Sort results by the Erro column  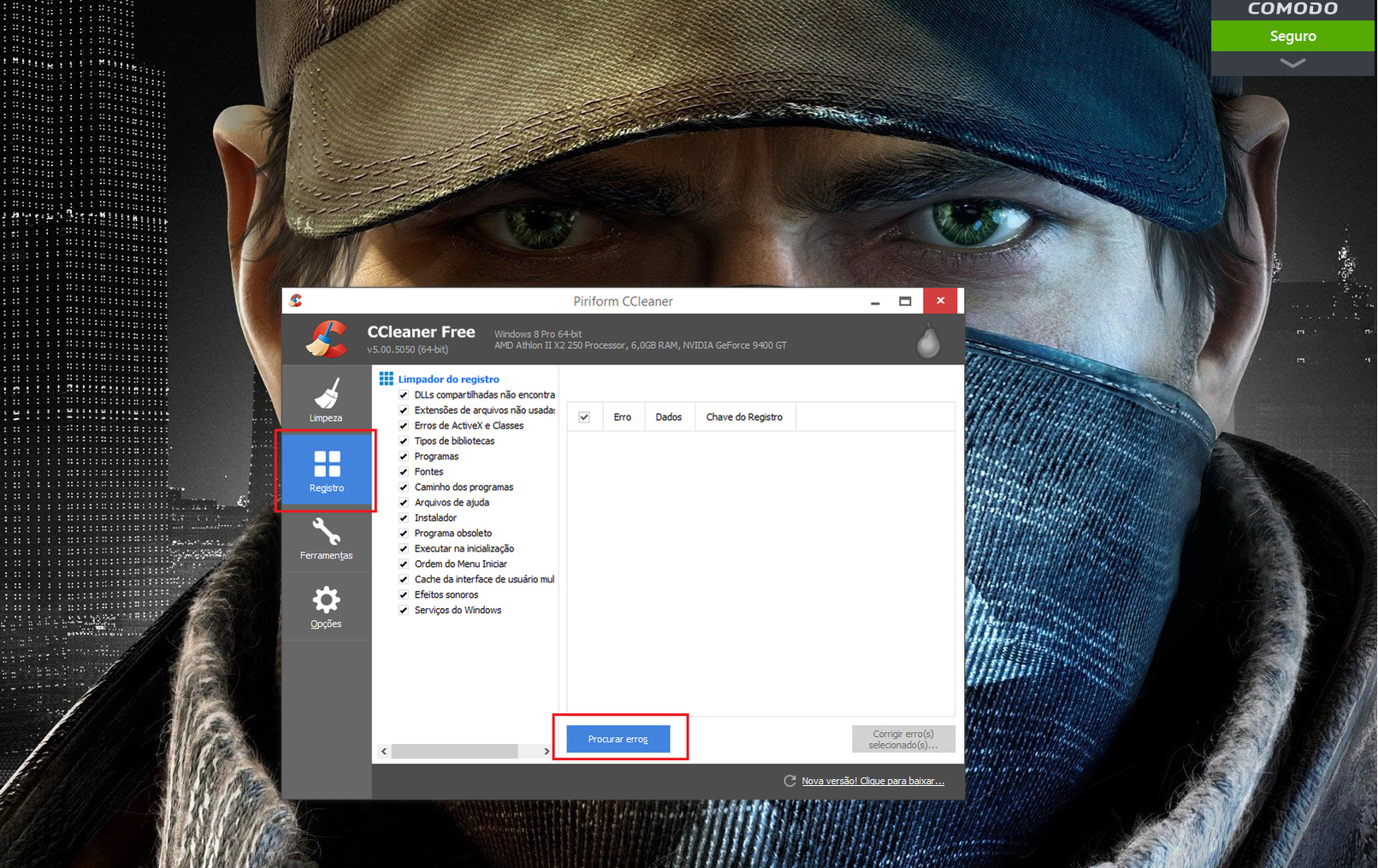pyautogui.click(x=623, y=417)
